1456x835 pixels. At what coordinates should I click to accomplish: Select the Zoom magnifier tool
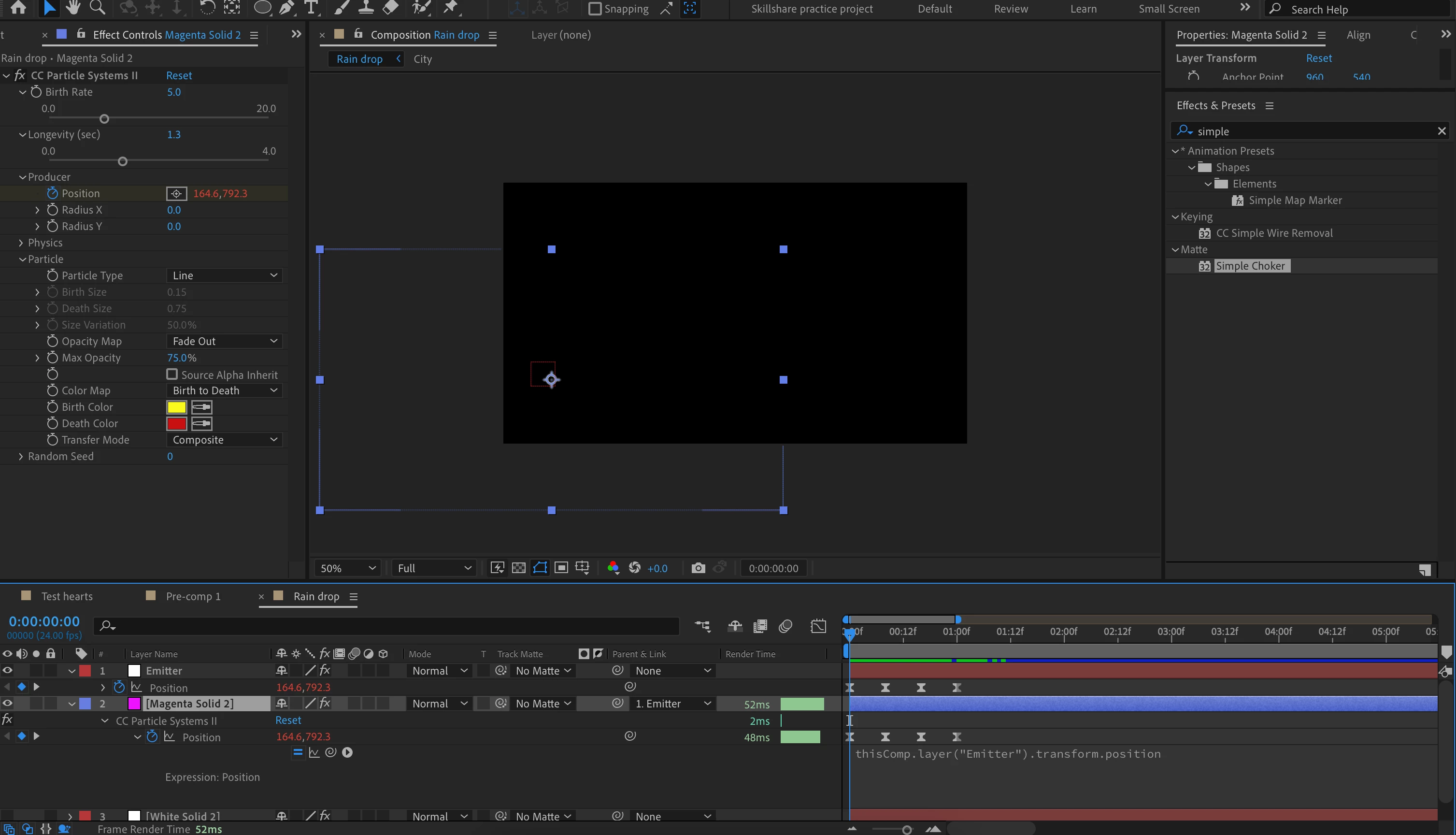[x=98, y=7]
